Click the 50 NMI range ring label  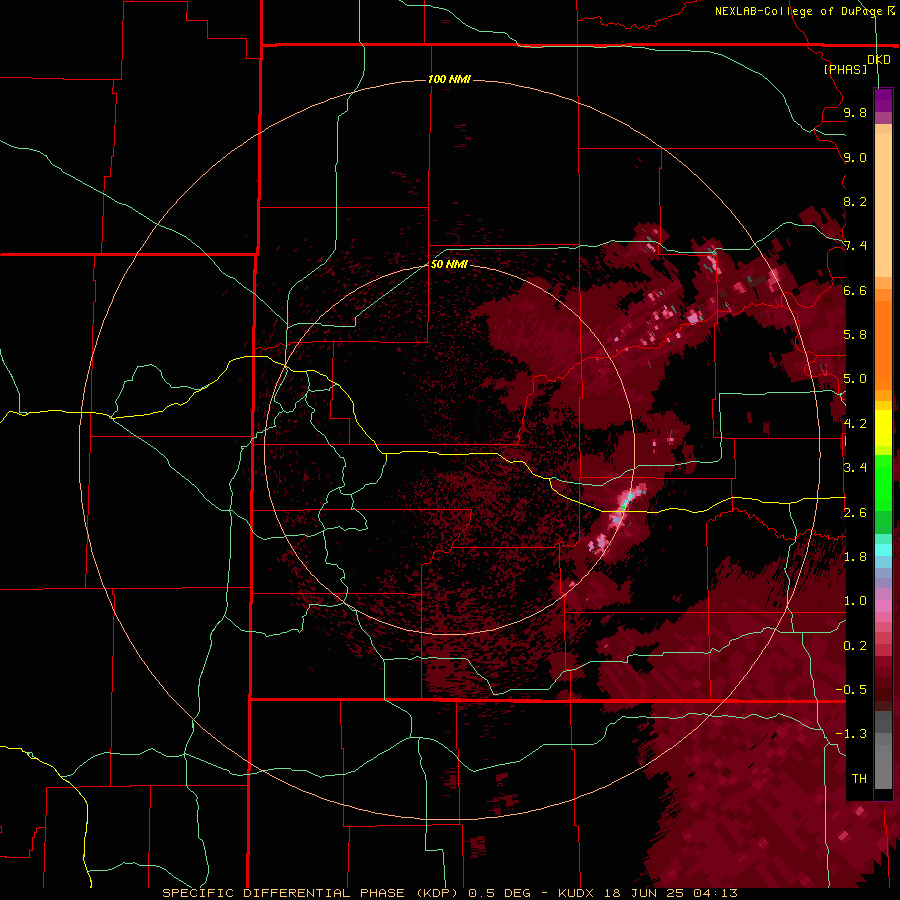(x=449, y=264)
